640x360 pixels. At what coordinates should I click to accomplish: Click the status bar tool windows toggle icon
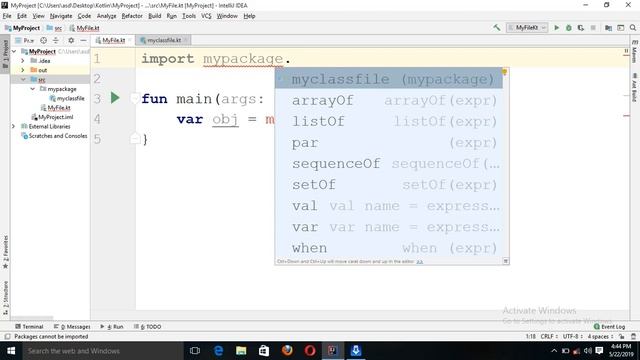pos(7,337)
